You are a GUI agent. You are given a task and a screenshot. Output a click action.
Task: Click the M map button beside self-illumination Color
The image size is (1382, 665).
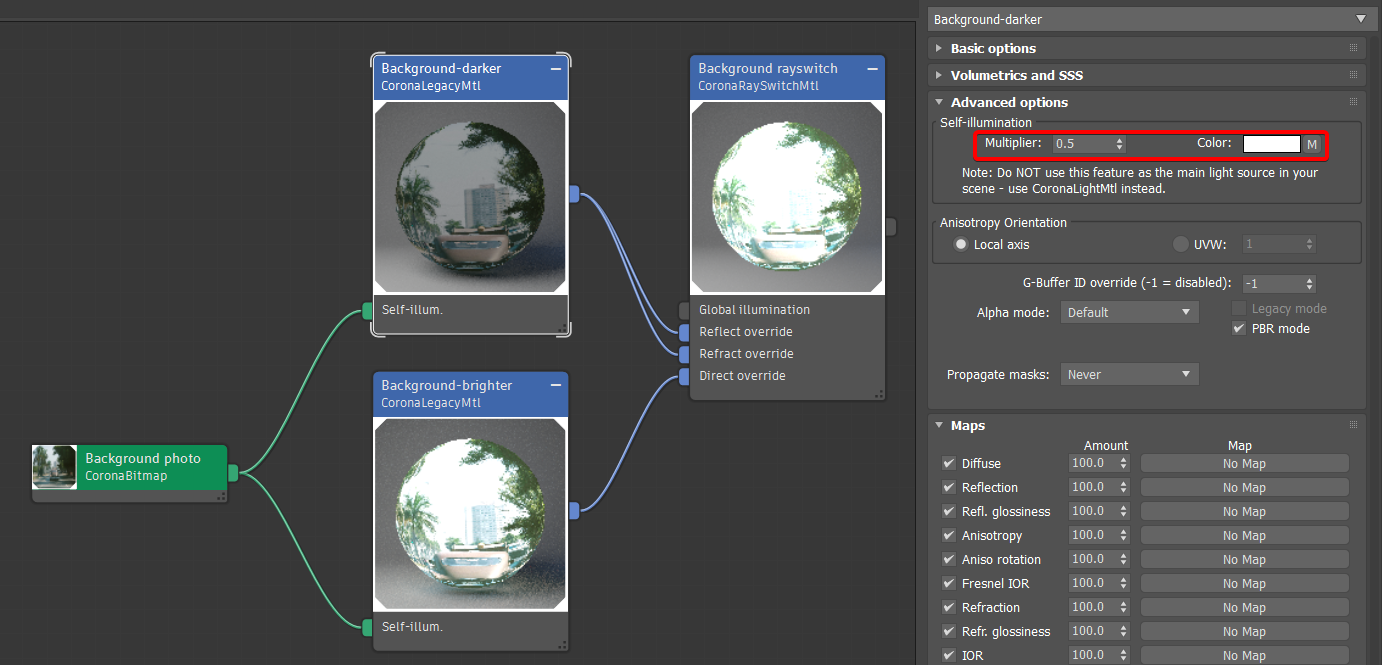1310,143
